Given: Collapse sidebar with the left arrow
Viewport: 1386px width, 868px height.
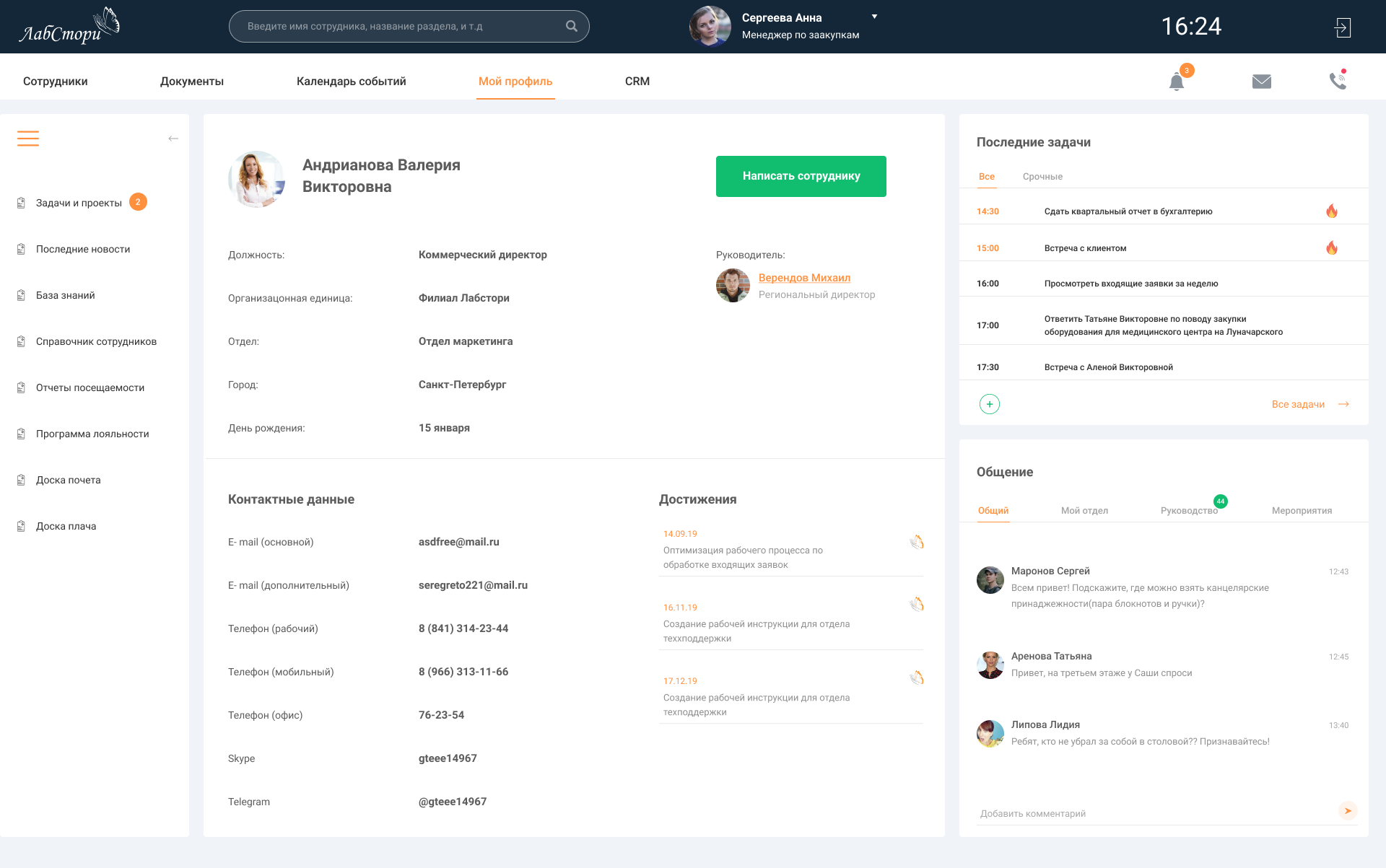Looking at the screenshot, I should [x=173, y=139].
